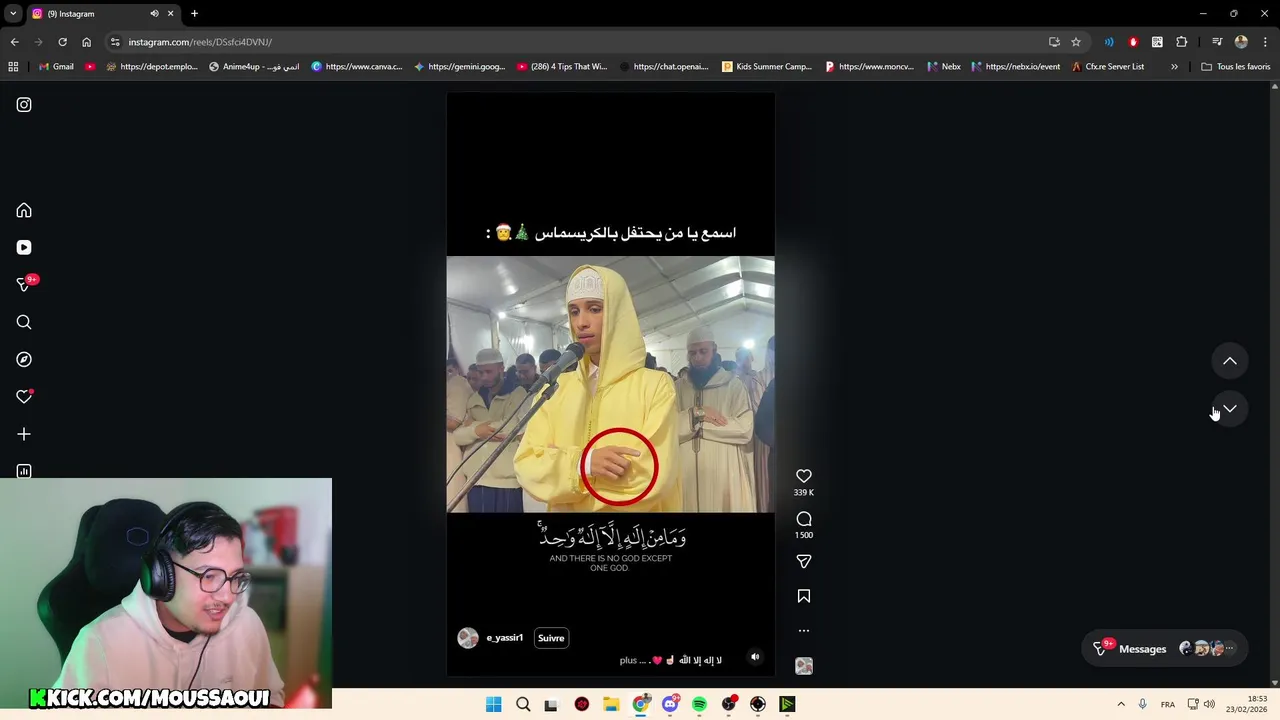
Task: Open Chrome profile avatar
Action: [x=1241, y=42]
